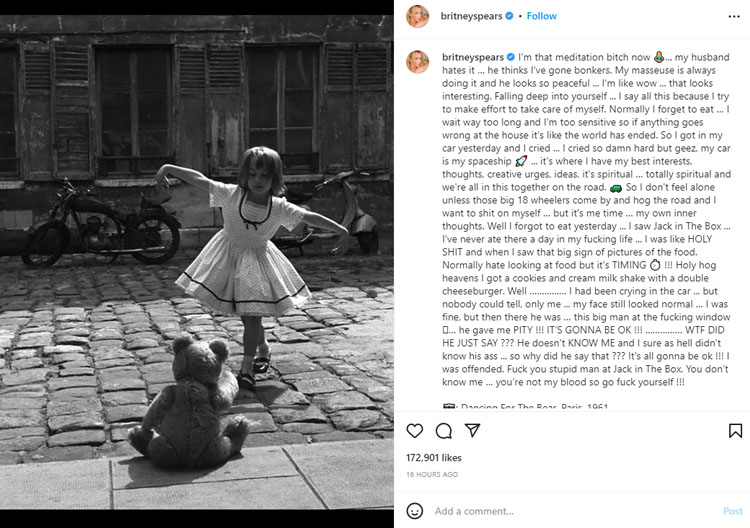Screen dimensions: 750x528
Task: Click the teddy bear in the photo
Action: tap(190, 400)
